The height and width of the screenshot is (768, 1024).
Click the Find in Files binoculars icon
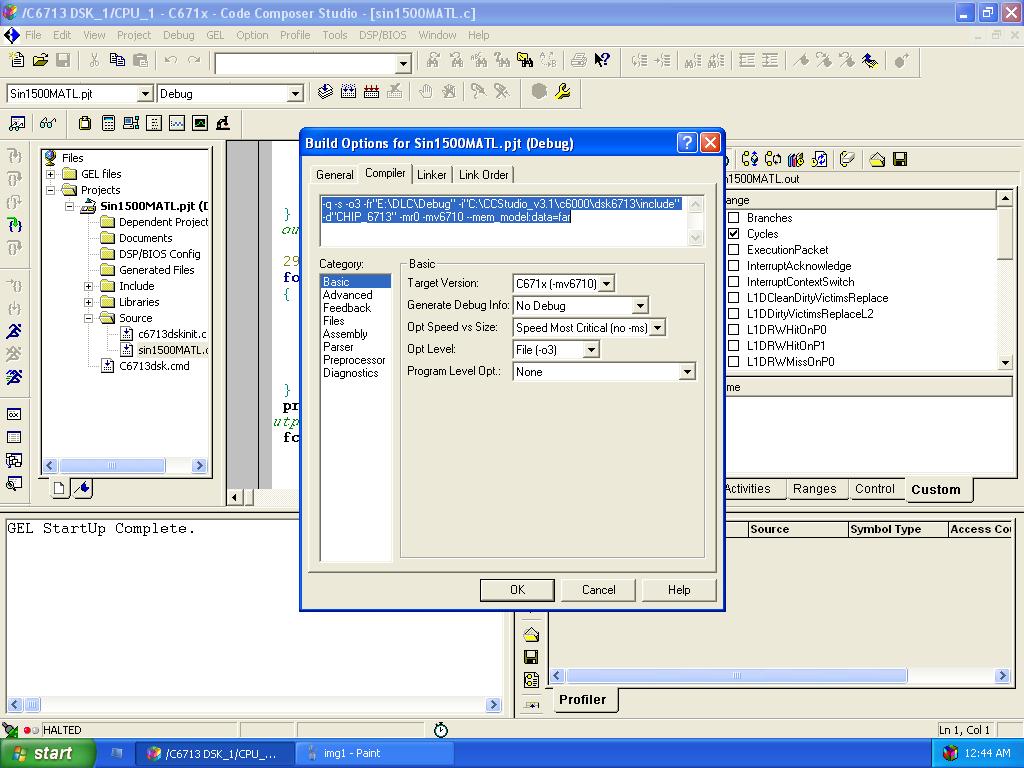[x=524, y=61]
